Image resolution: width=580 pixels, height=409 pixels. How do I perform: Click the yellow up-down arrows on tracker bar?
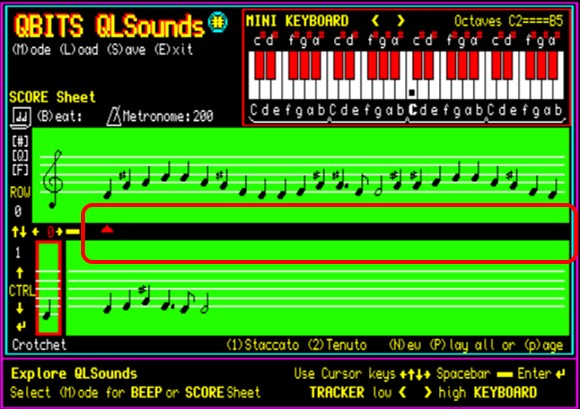(19, 232)
